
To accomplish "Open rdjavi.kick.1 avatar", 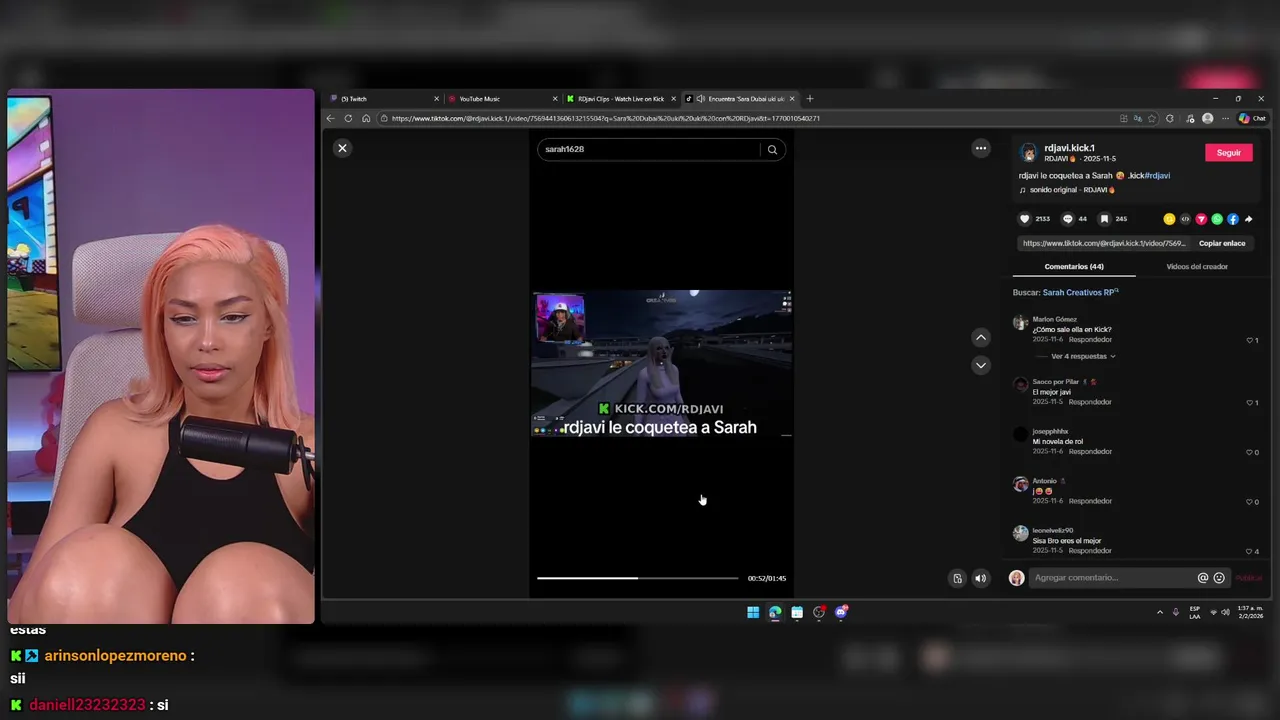I will tap(1028, 153).
